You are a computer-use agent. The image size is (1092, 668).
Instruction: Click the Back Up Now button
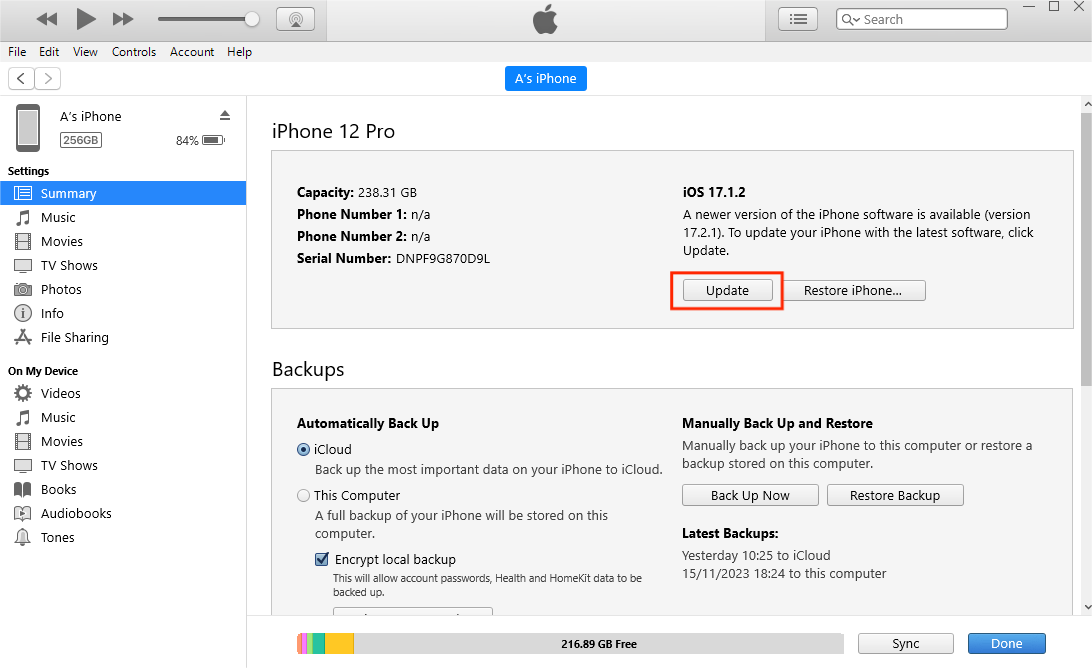pos(750,495)
